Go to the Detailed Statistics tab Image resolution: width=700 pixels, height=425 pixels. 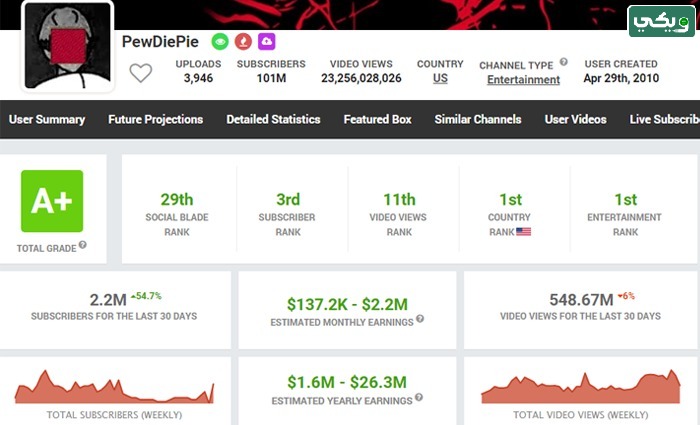tap(273, 119)
